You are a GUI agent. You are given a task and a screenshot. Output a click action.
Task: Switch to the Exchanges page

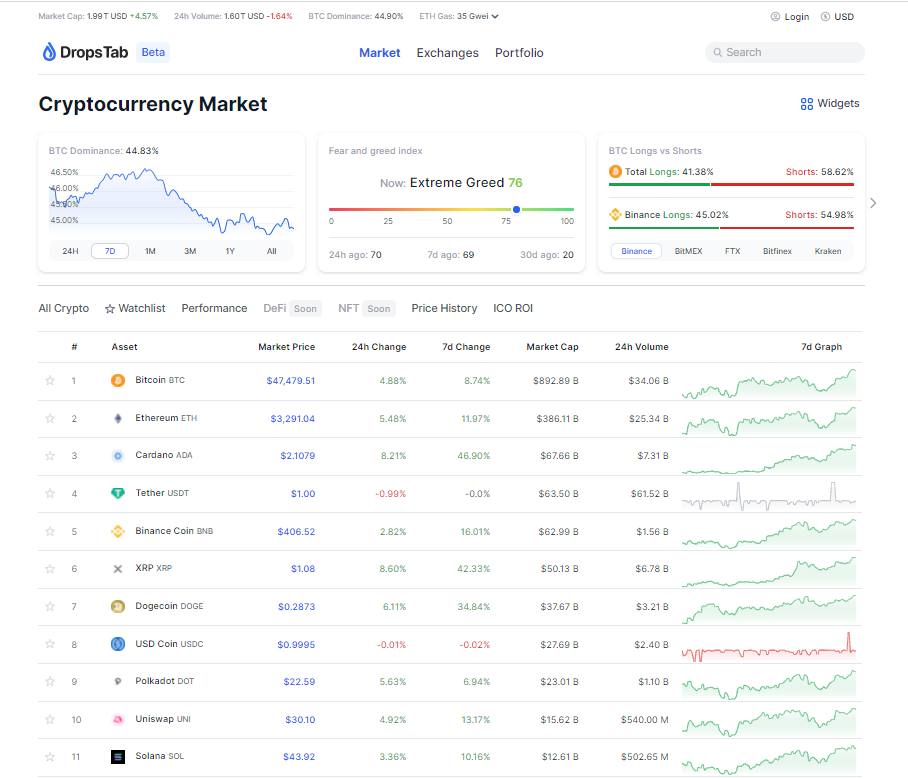(447, 53)
